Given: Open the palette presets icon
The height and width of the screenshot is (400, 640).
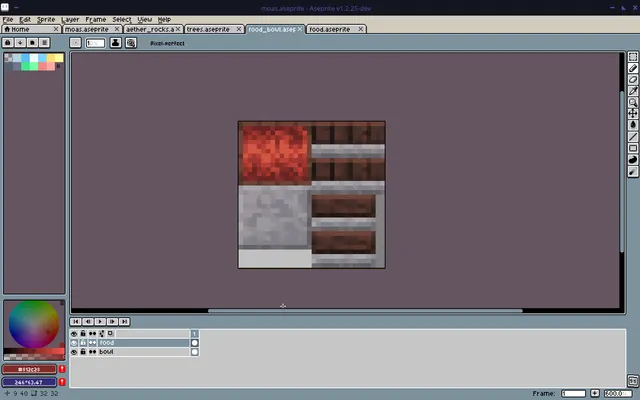Looking at the screenshot, I should point(32,42).
